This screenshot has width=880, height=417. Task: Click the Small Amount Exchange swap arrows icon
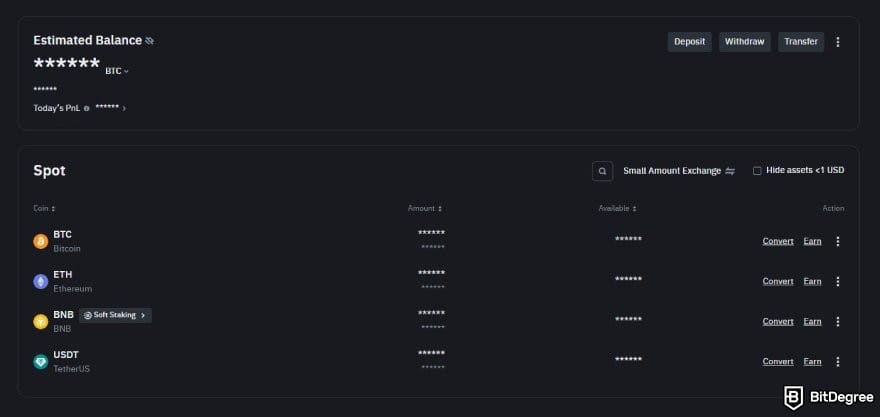[730, 171]
